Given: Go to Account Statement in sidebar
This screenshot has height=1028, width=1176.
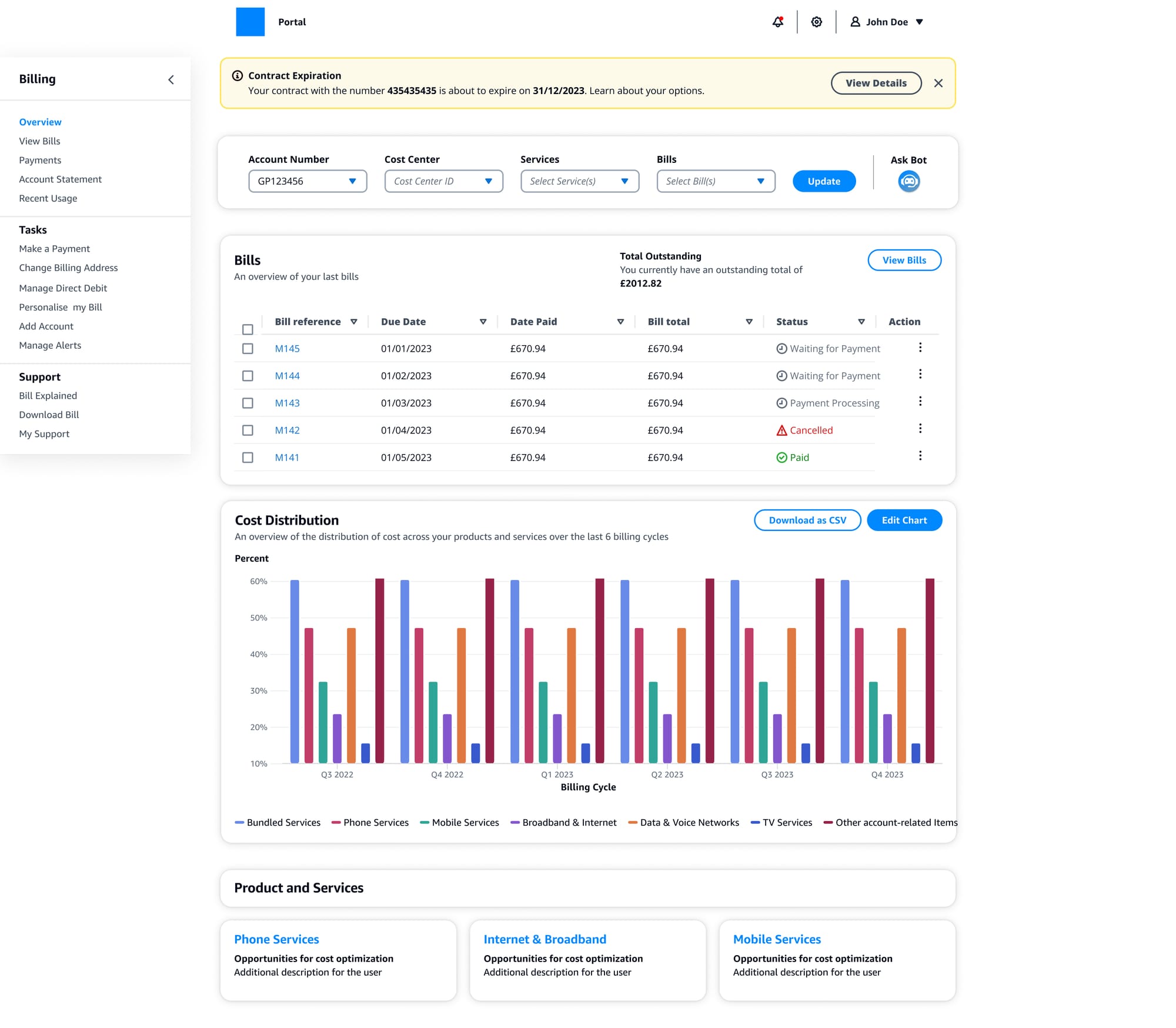Looking at the screenshot, I should point(60,179).
